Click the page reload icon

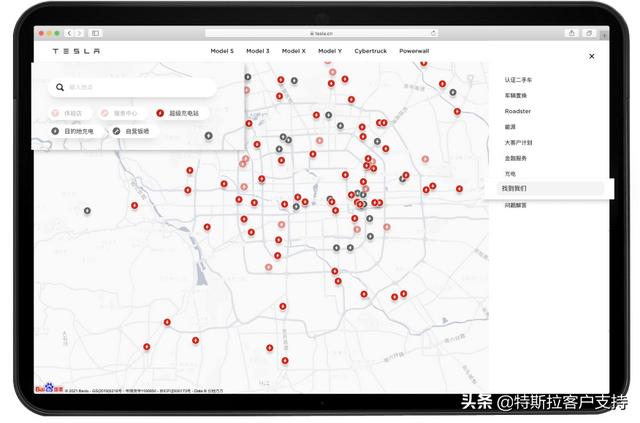point(433,33)
